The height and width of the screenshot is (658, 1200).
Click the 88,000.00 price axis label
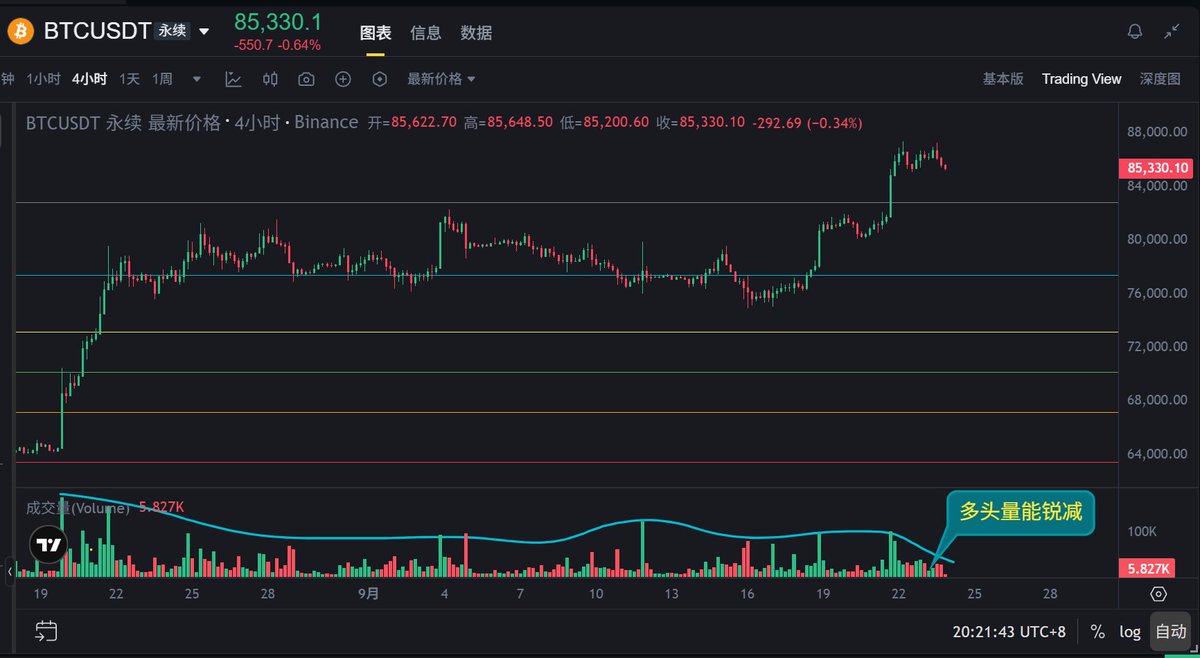pos(1158,132)
